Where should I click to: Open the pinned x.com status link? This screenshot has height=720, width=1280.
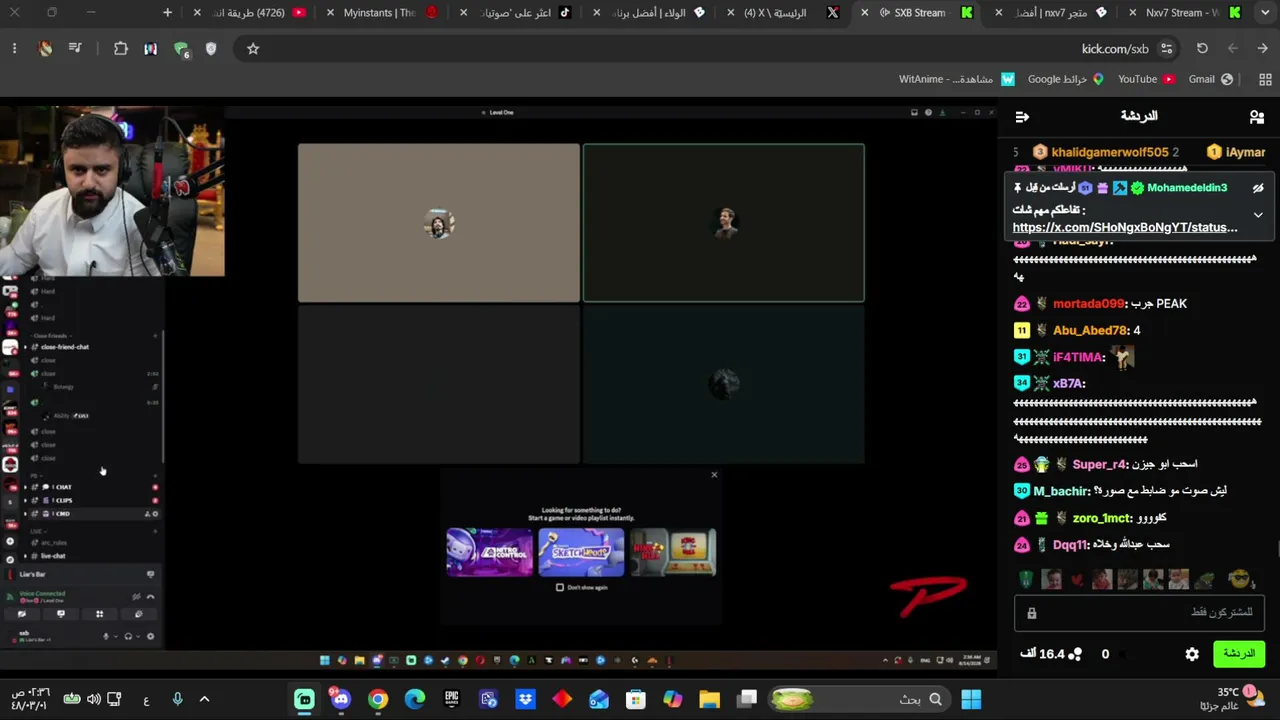click(x=1125, y=227)
